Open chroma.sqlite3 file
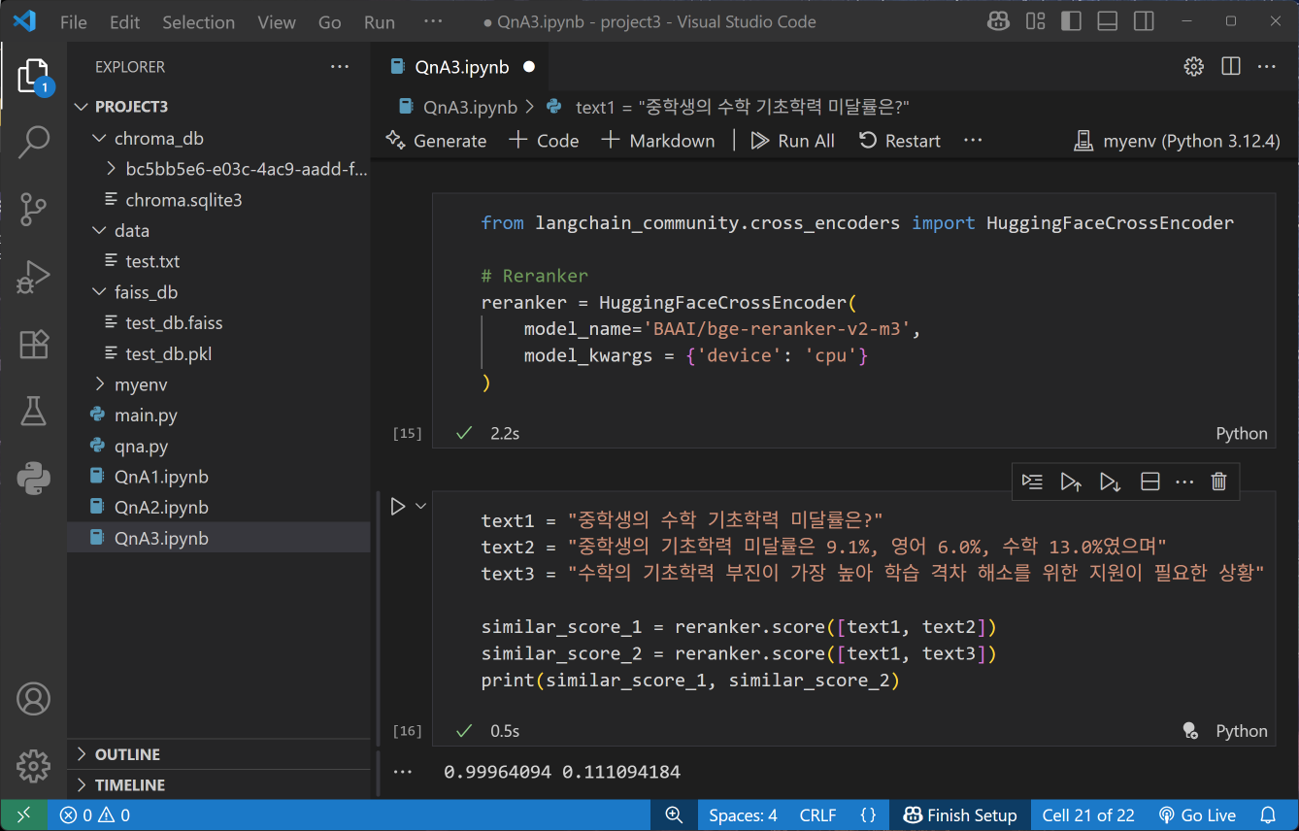The height and width of the screenshot is (831, 1299). pos(183,200)
